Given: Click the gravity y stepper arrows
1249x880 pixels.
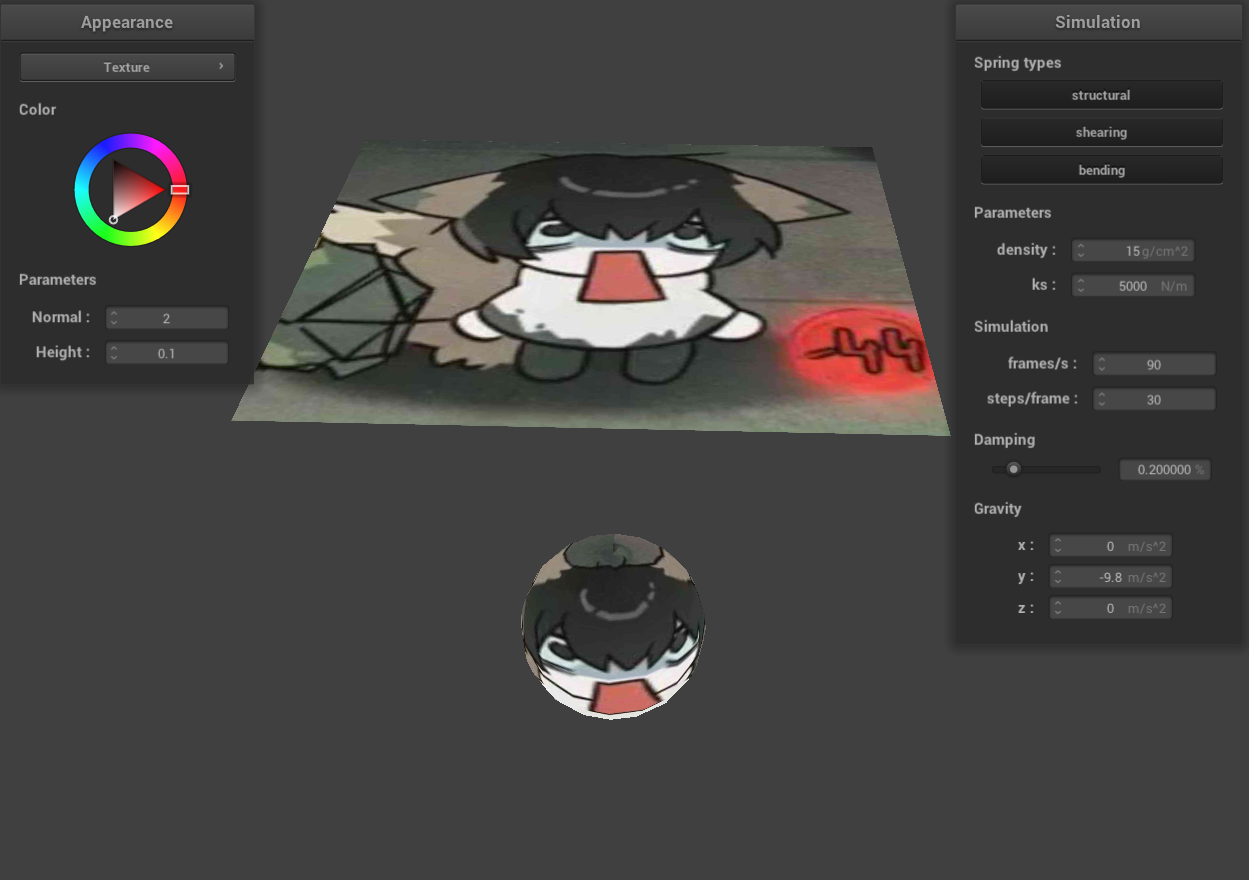Looking at the screenshot, I should (1057, 577).
